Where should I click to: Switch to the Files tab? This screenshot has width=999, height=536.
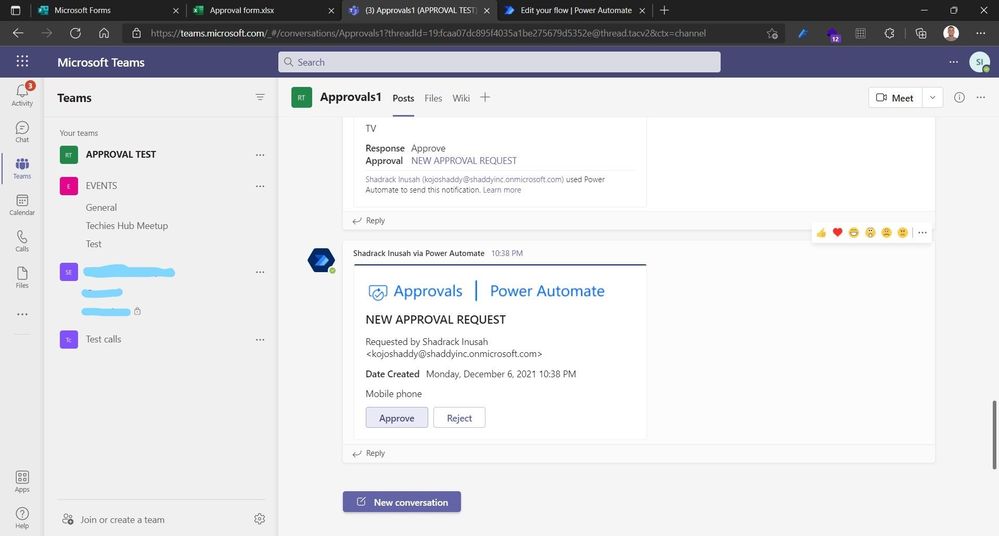(x=433, y=98)
